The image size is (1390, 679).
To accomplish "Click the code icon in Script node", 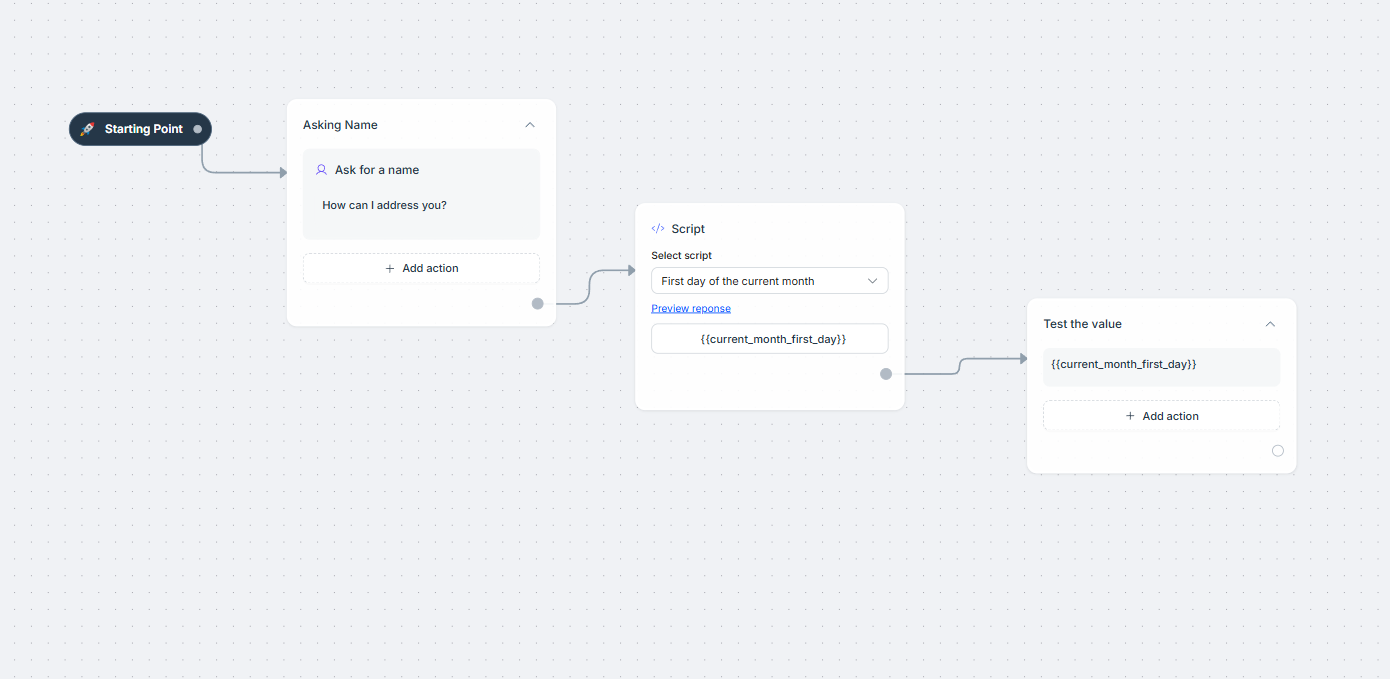I will pos(658,229).
